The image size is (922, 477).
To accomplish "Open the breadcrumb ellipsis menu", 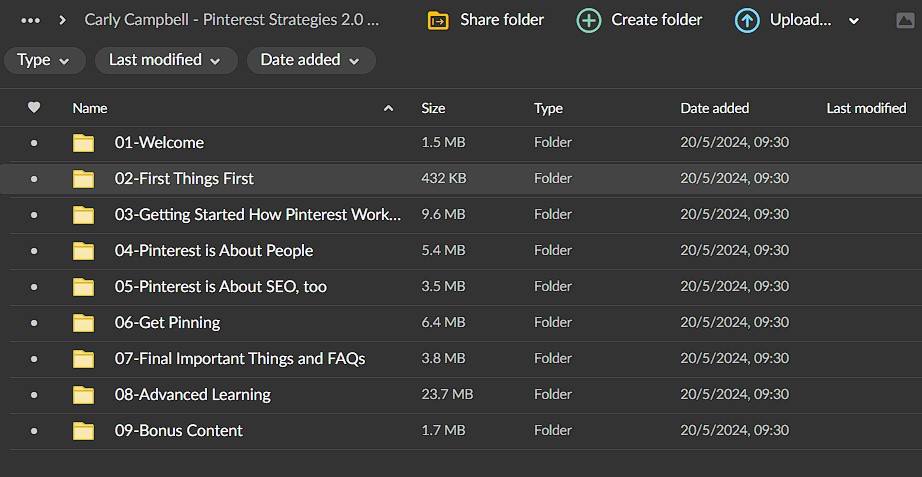I will click(x=31, y=21).
